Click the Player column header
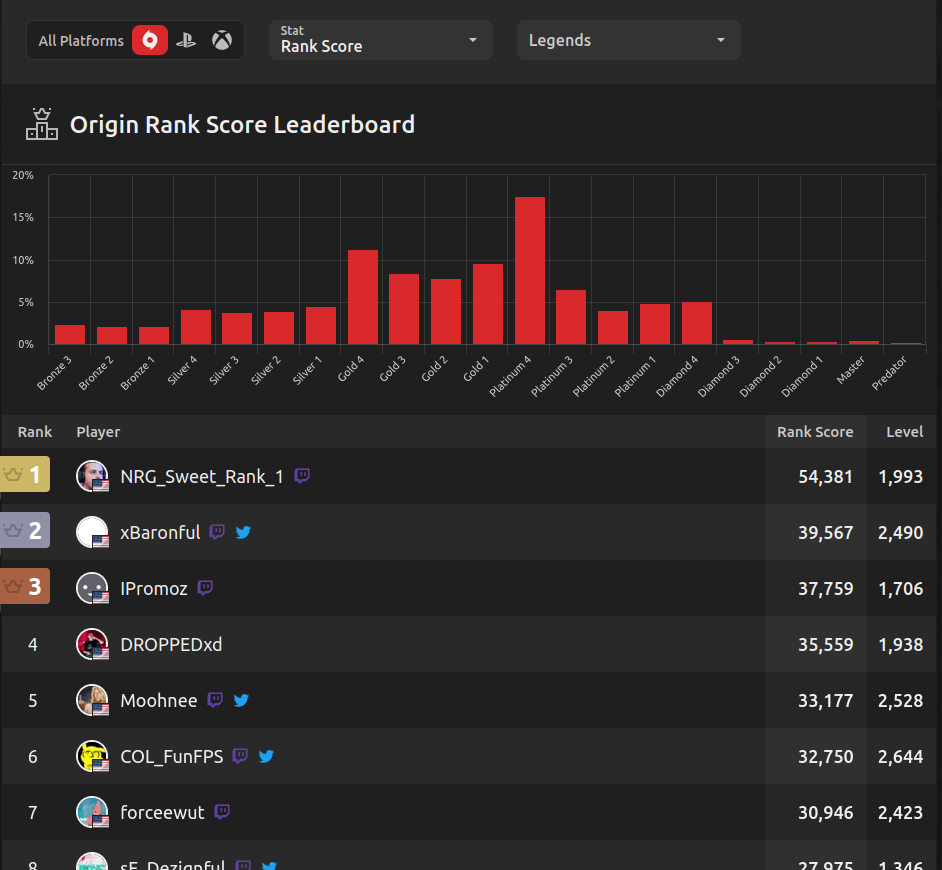The height and width of the screenshot is (870, 942). pyautogui.click(x=98, y=432)
